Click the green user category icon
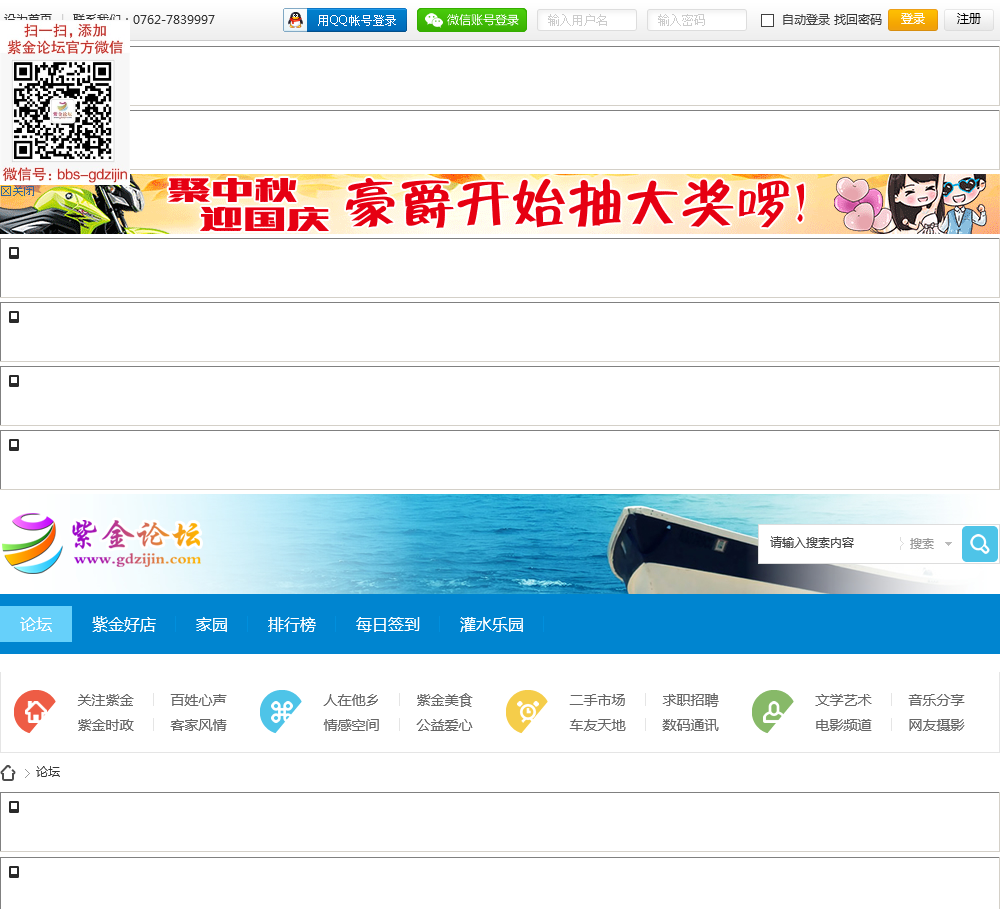This screenshot has width=1000, height=909. 773,712
